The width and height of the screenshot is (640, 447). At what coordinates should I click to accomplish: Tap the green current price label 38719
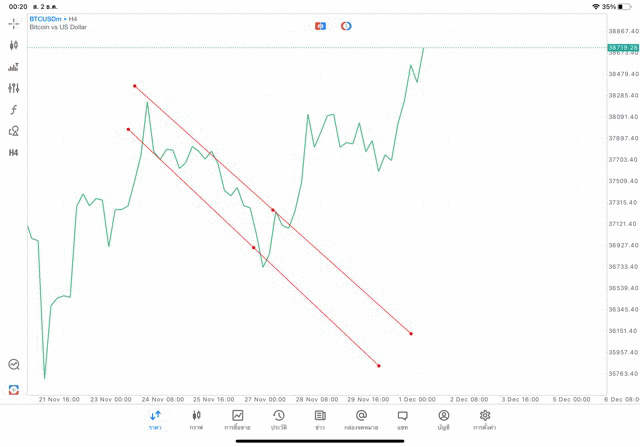point(621,47)
